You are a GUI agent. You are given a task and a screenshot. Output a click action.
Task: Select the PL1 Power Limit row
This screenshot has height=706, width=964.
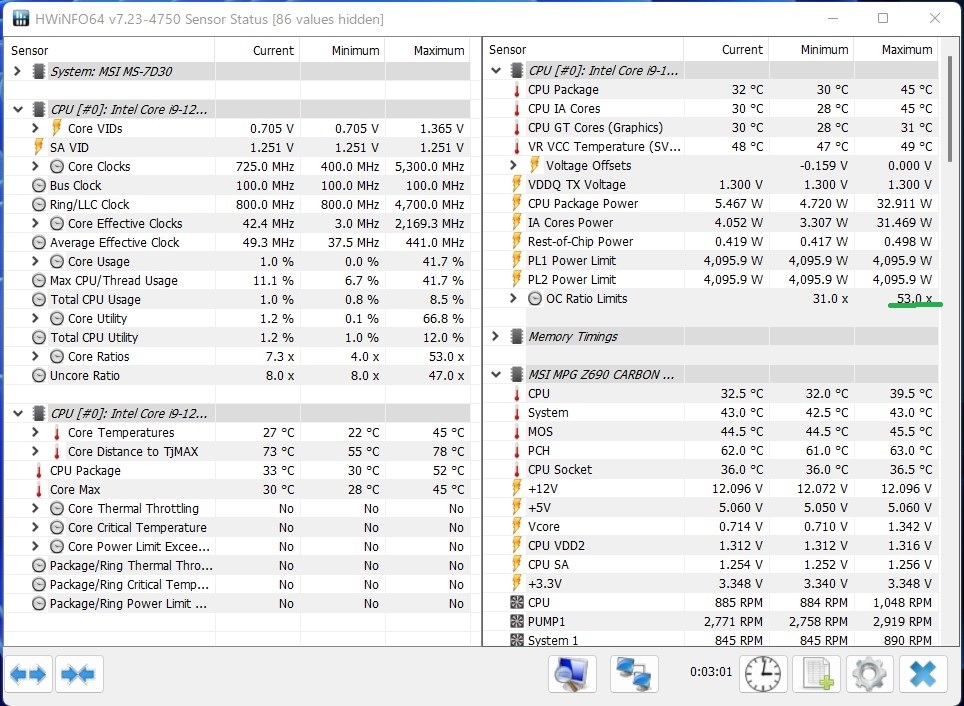click(x=711, y=260)
